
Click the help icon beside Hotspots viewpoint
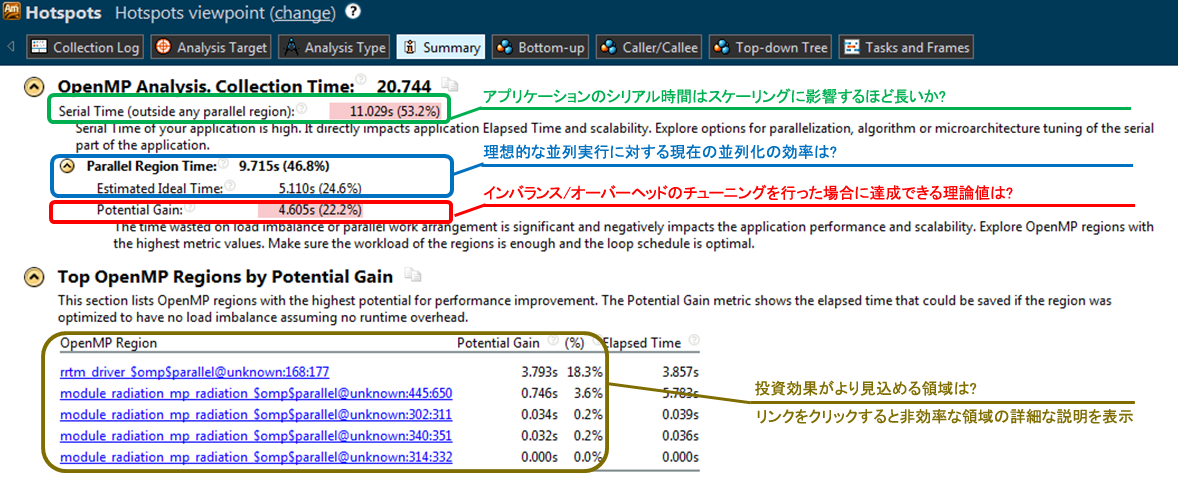coord(353,13)
